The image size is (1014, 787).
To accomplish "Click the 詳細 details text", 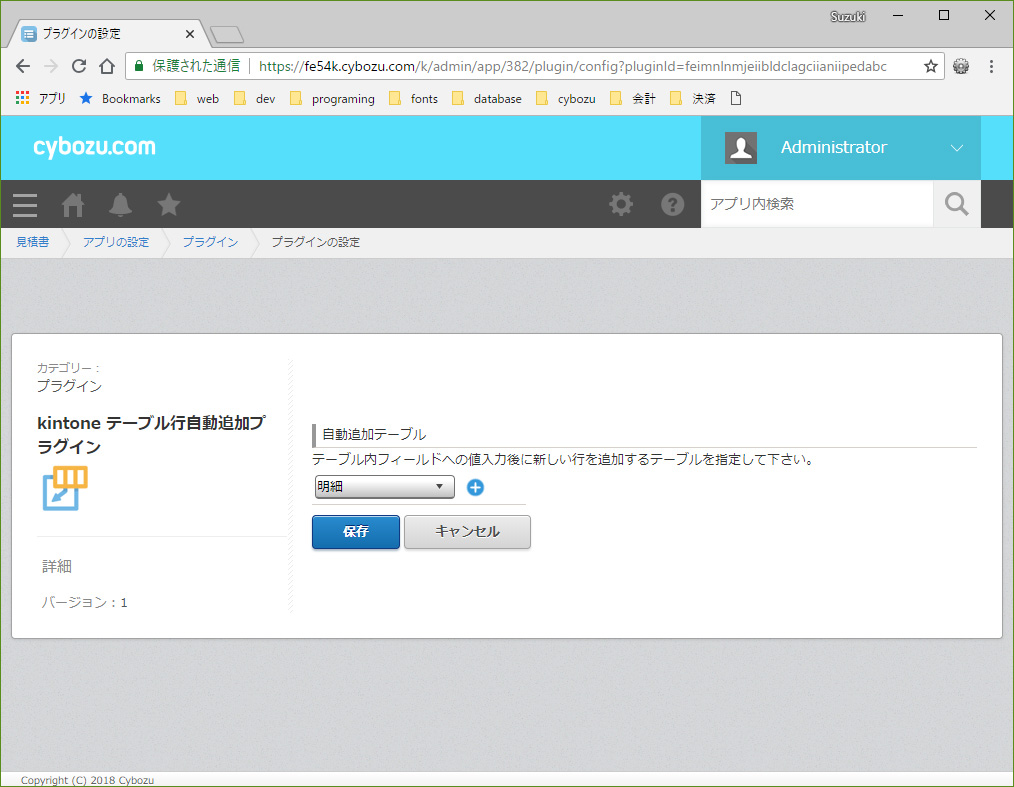I will 57,566.
